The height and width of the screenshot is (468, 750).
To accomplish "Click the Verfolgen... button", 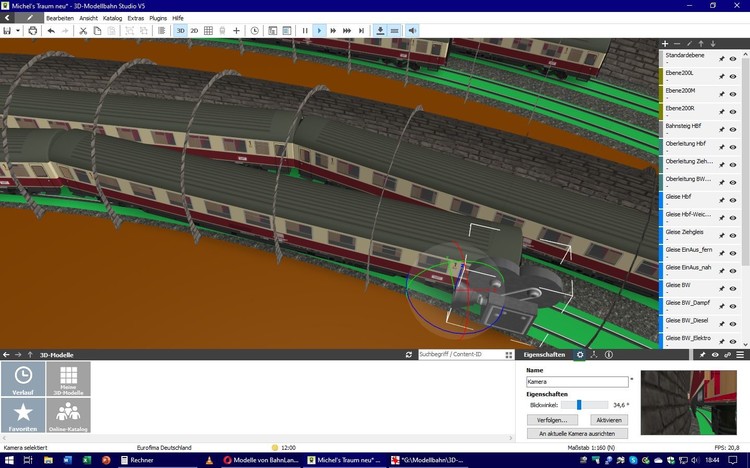I will (552, 420).
